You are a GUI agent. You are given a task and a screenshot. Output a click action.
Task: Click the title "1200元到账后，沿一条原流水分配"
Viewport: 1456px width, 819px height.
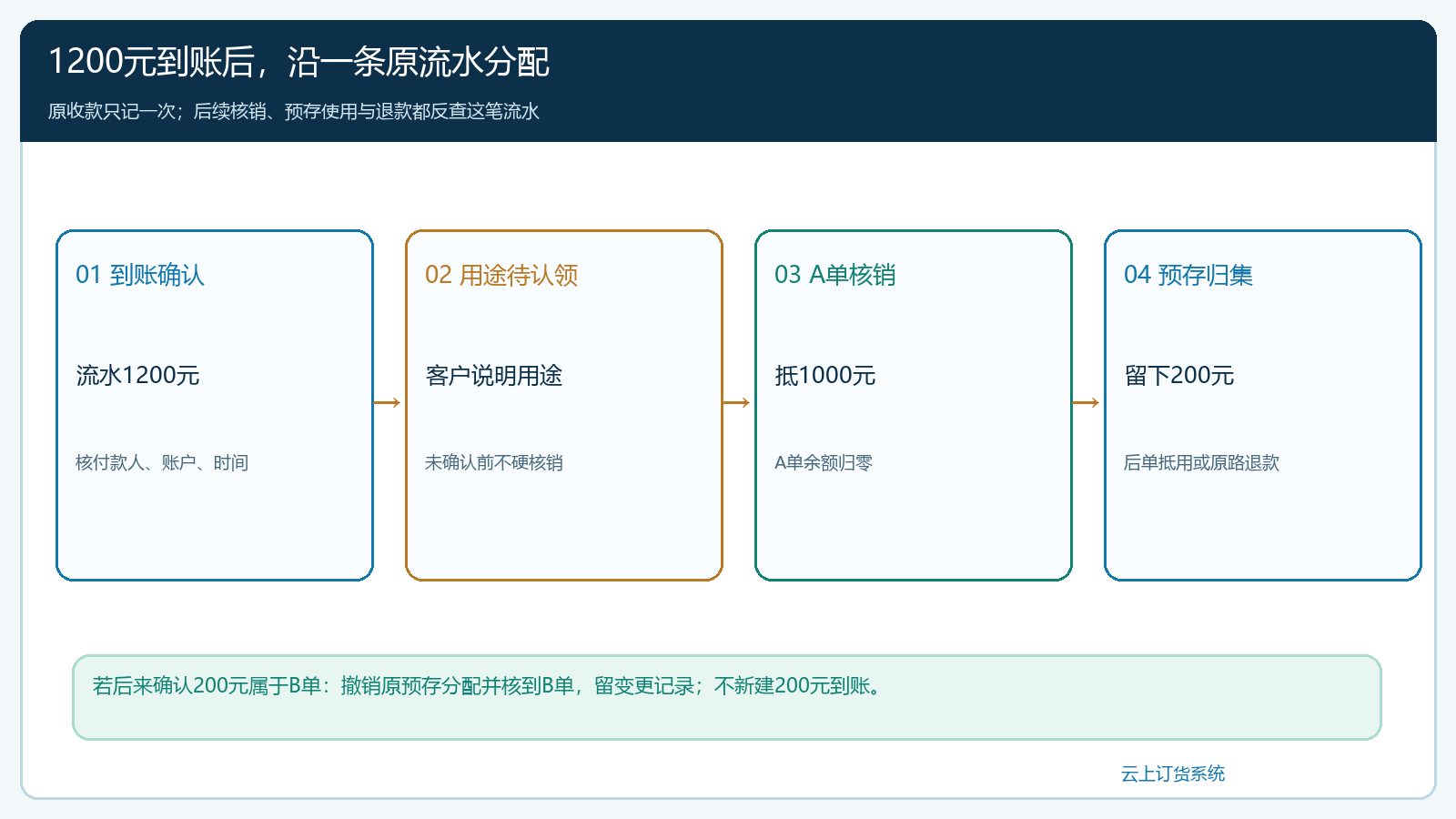(298, 62)
